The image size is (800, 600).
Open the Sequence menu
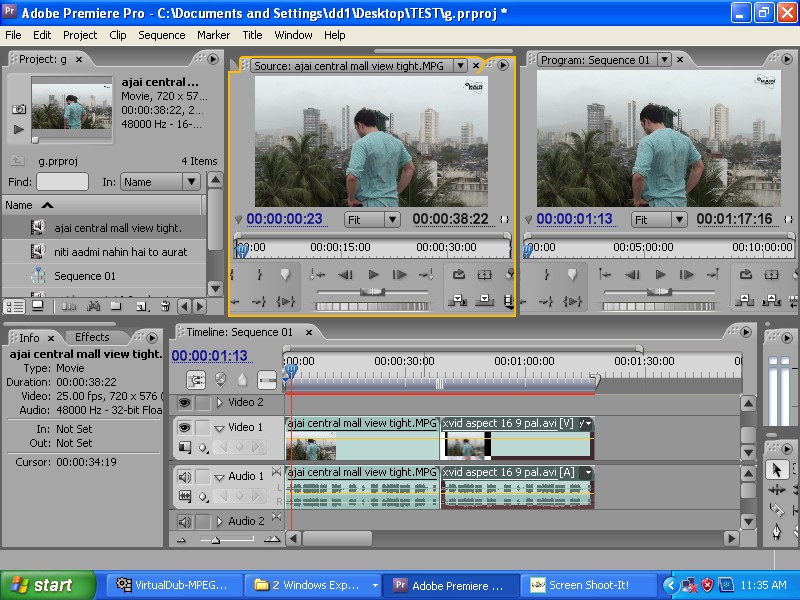tap(162, 35)
